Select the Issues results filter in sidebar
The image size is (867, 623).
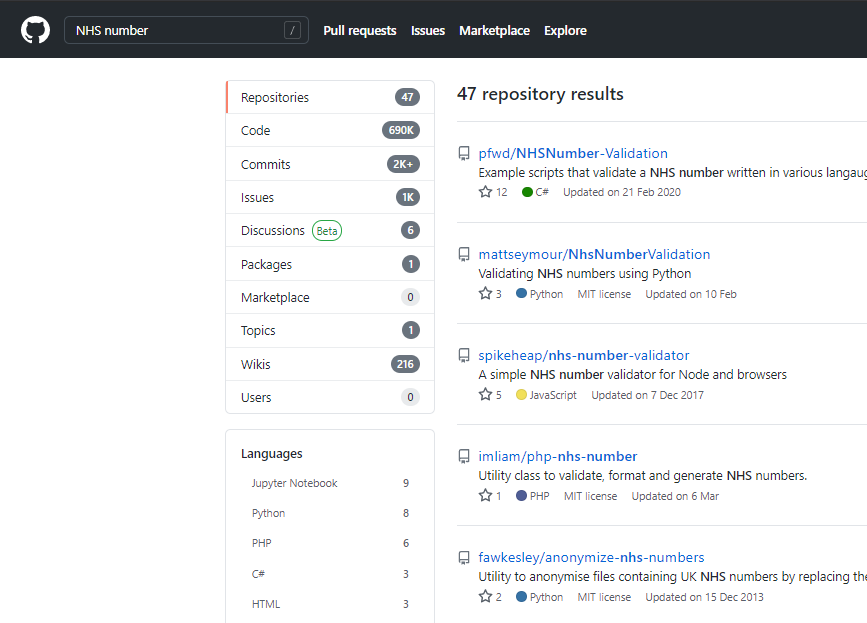[330, 197]
